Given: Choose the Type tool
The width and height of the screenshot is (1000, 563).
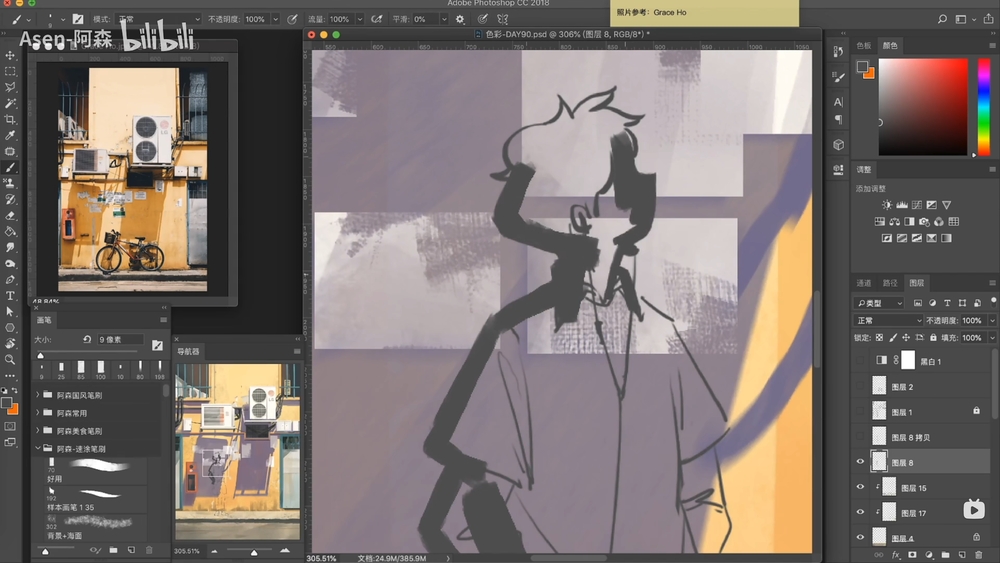Looking at the screenshot, I should tap(10, 296).
